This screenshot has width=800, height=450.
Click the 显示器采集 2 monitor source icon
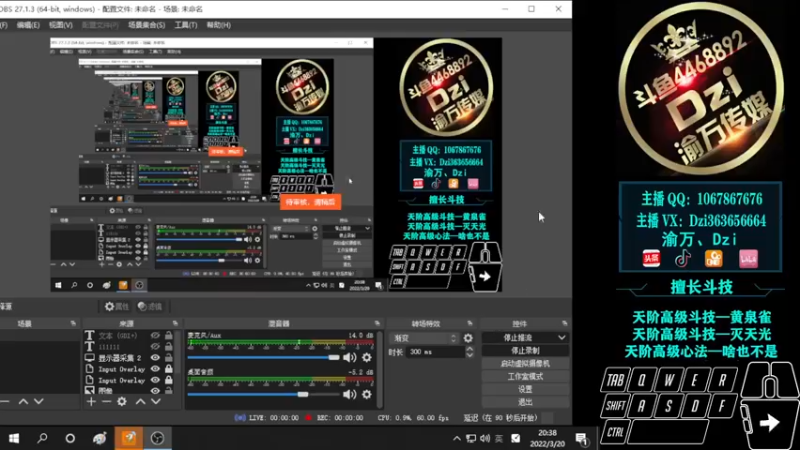pos(89,358)
